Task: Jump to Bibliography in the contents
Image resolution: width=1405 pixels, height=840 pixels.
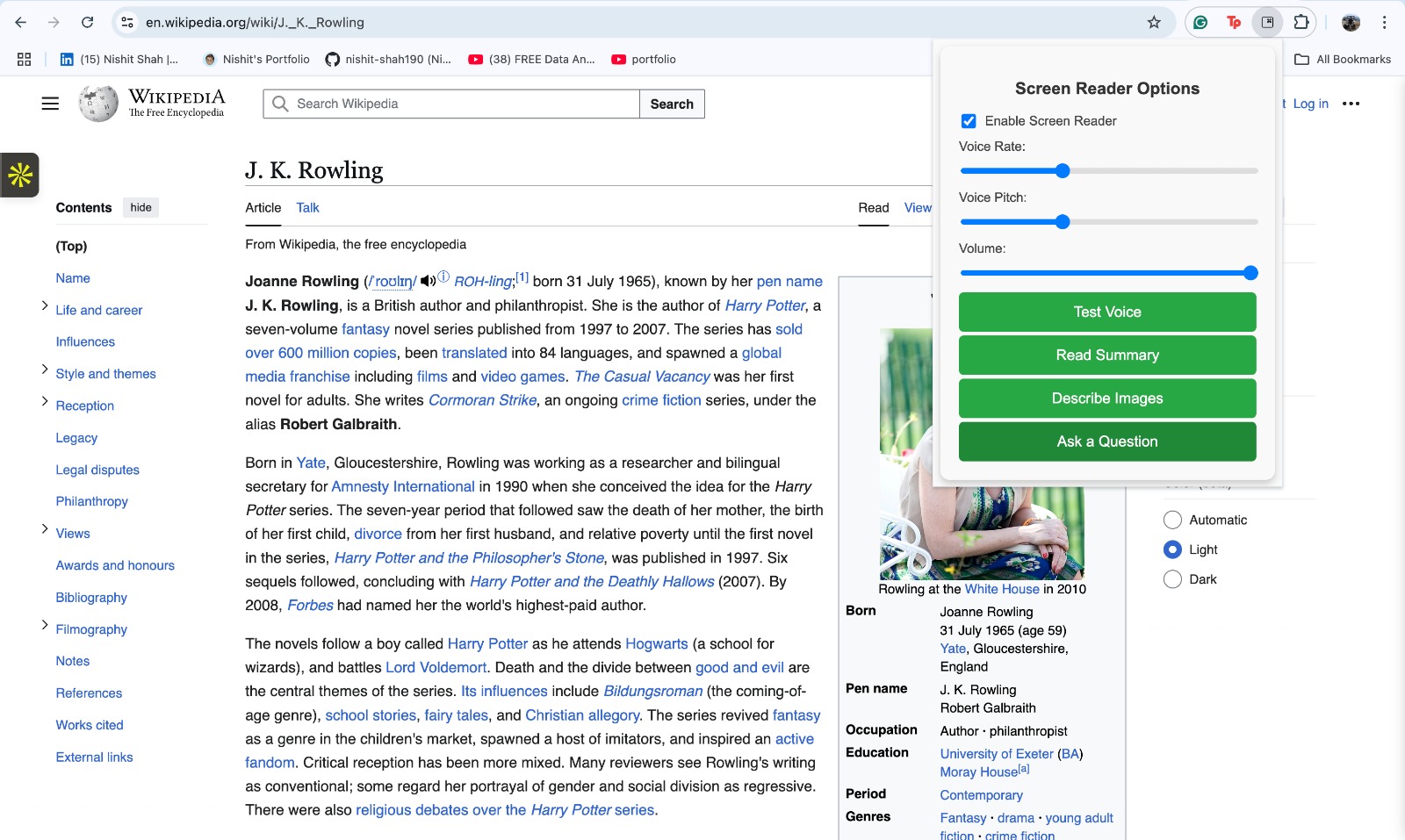Action: click(91, 598)
